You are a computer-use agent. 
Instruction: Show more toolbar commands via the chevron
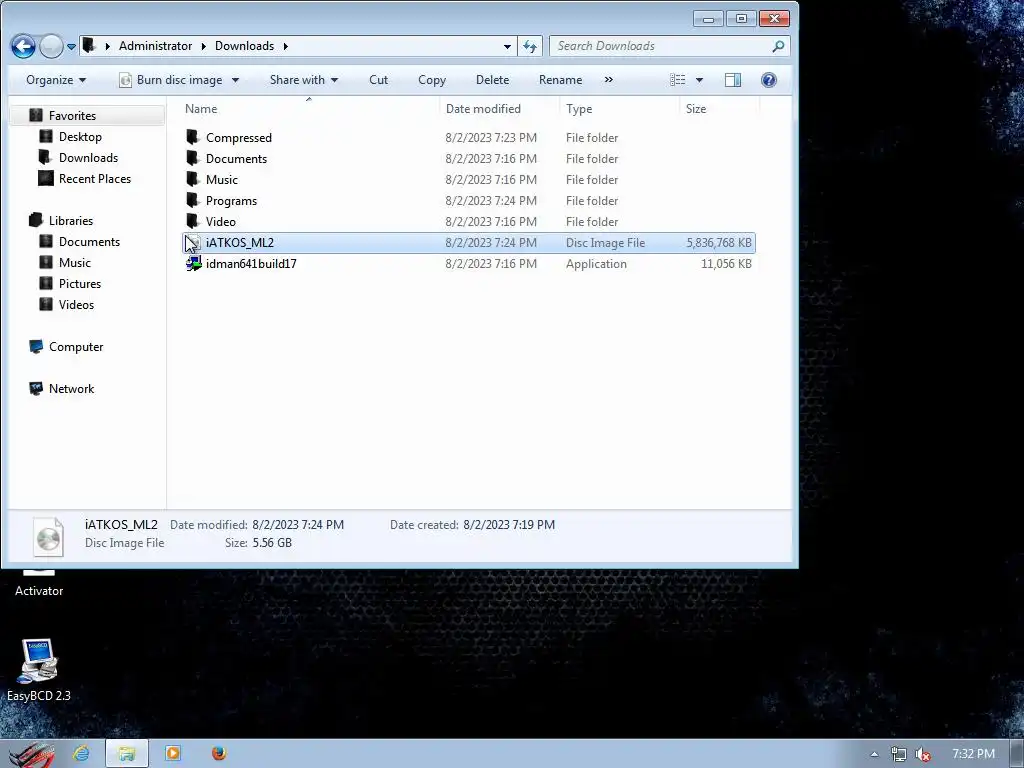(x=609, y=80)
